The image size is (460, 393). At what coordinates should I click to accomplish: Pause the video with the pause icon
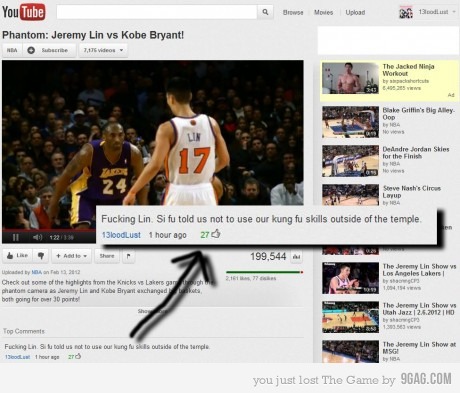coord(15,237)
